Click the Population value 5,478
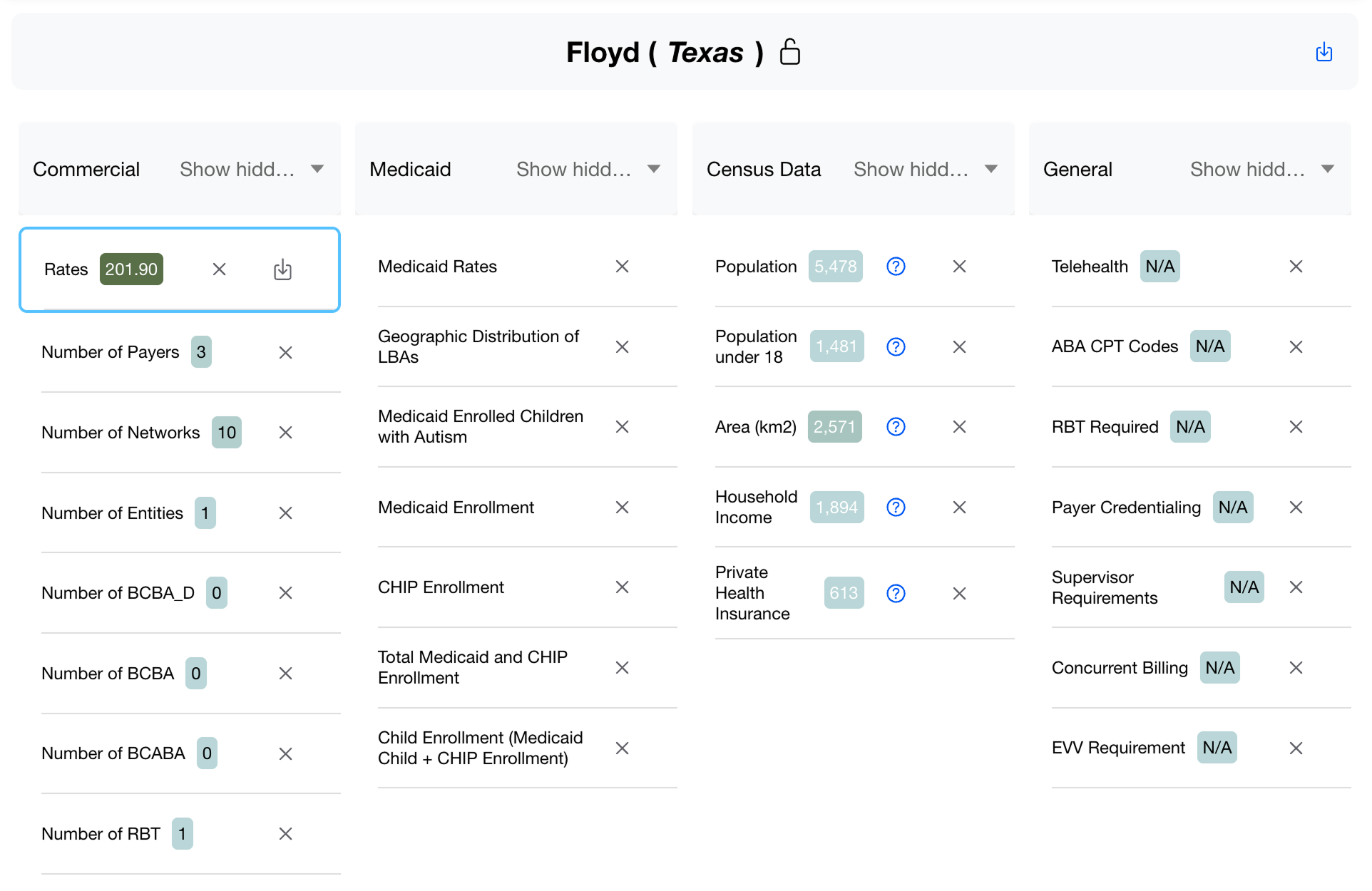This screenshot has height=891, width=1372. pyautogui.click(x=836, y=267)
